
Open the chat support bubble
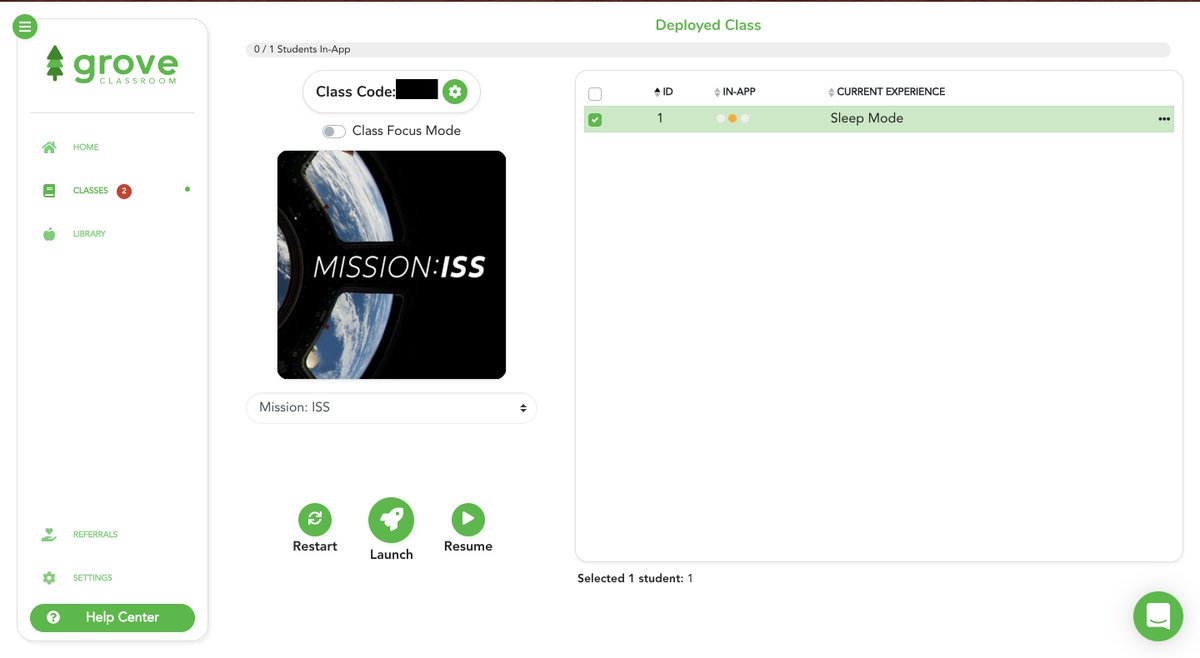(x=1158, y=616)
